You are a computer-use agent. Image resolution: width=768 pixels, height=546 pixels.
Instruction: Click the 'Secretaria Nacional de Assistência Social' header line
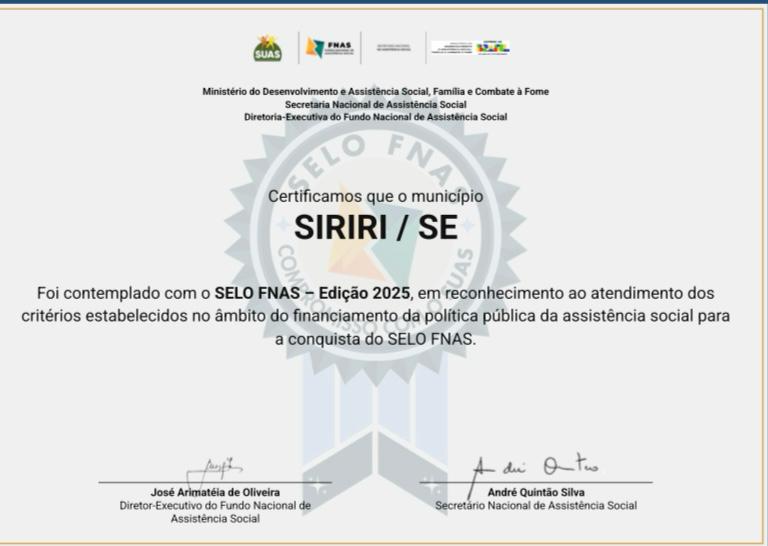[x=375, y=104]
